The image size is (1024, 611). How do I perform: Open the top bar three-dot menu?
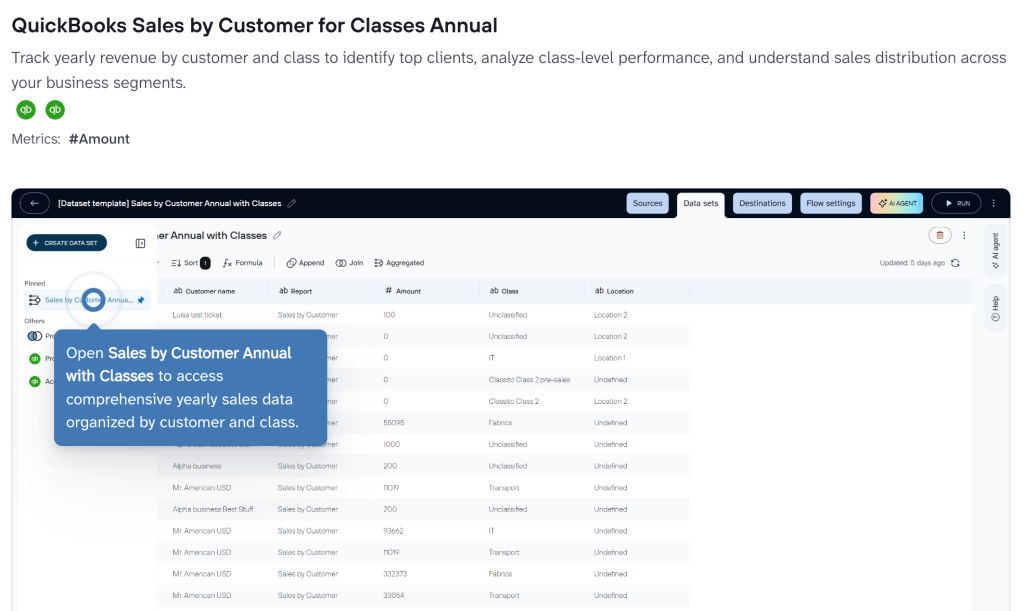tap(994, 203)
